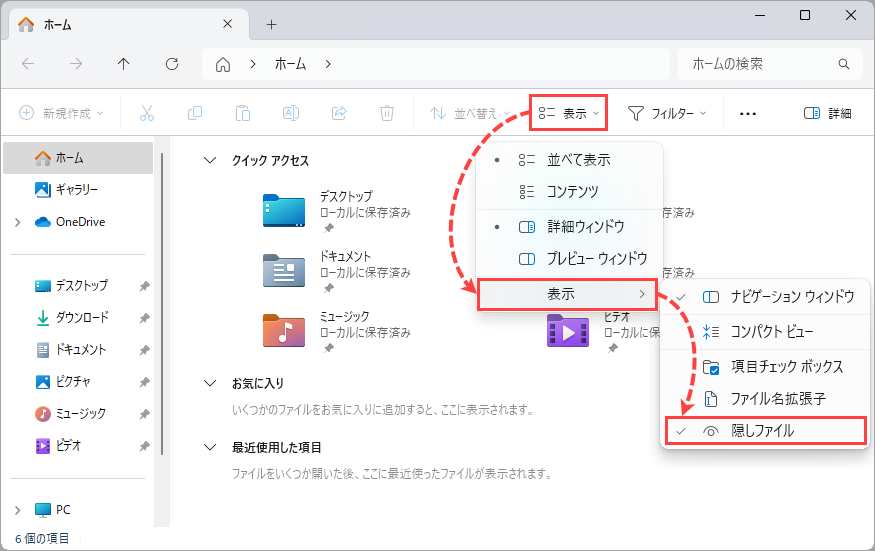Click the Share icon in toolbar
The width and height of the screenshot is (875, 551).
pos(339,113)
